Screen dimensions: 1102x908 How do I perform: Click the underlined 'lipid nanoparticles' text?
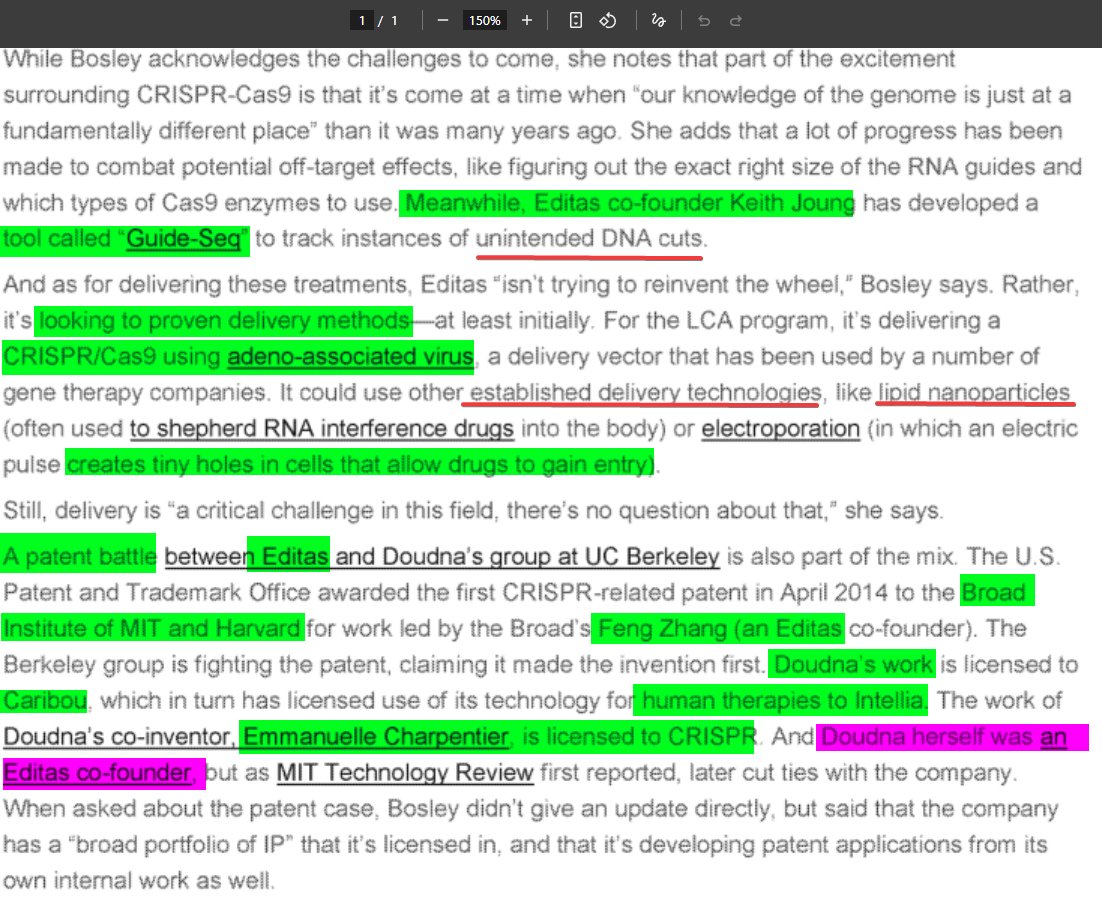[974, 392]
